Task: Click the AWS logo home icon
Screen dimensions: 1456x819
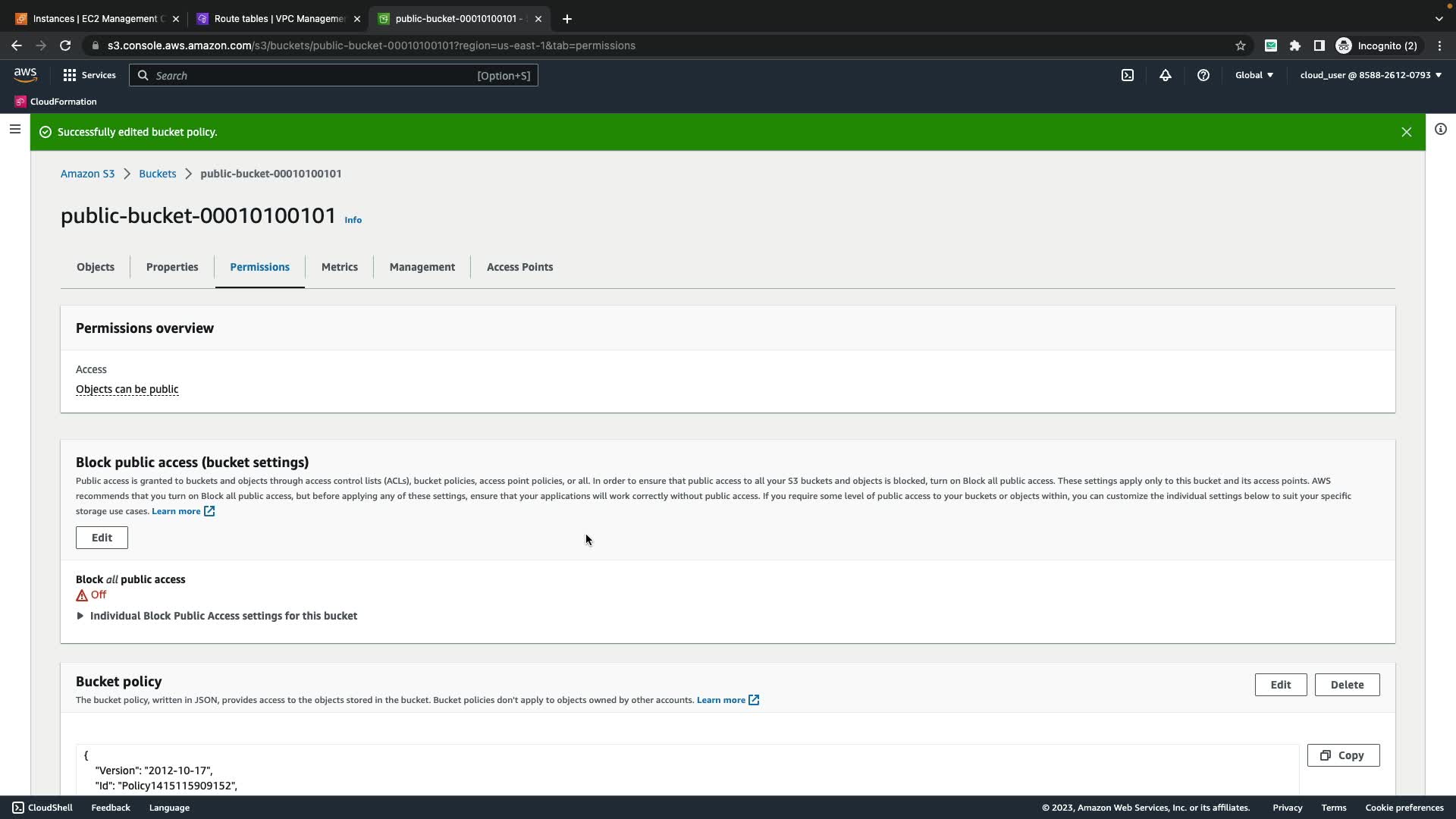Action: 25,74
